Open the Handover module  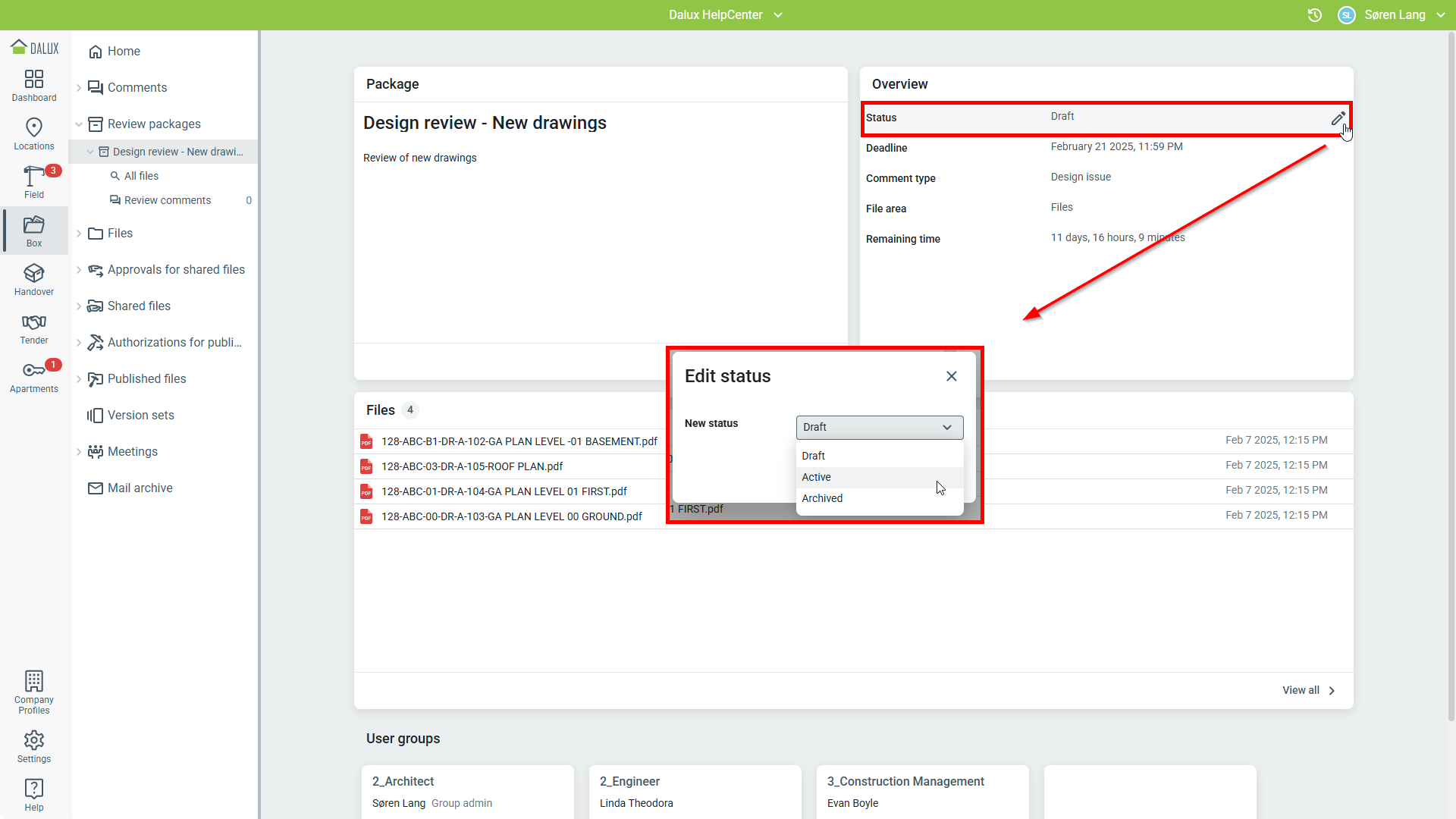pyautogui.click(x=34, y=279)
